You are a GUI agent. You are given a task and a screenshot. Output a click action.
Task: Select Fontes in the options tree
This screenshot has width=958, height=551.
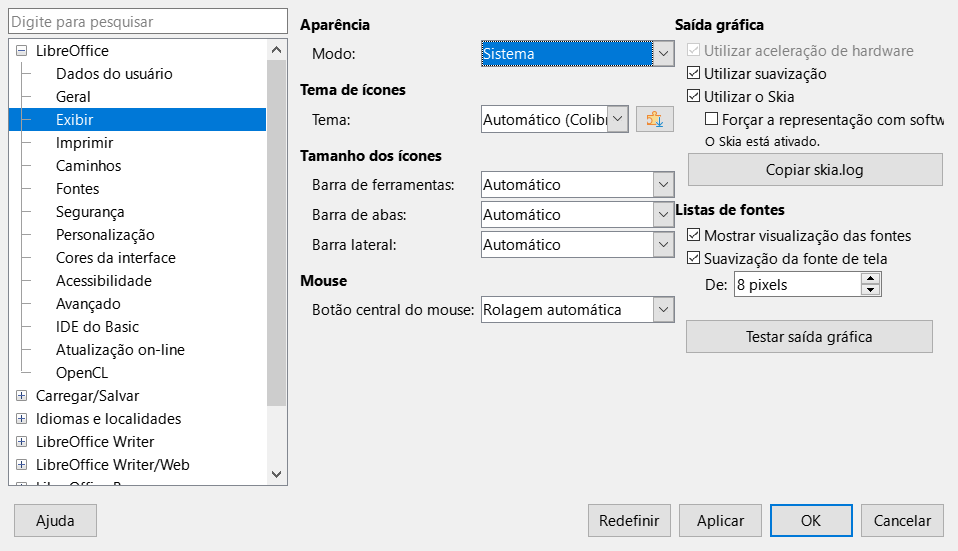click(x=78, y=189)
